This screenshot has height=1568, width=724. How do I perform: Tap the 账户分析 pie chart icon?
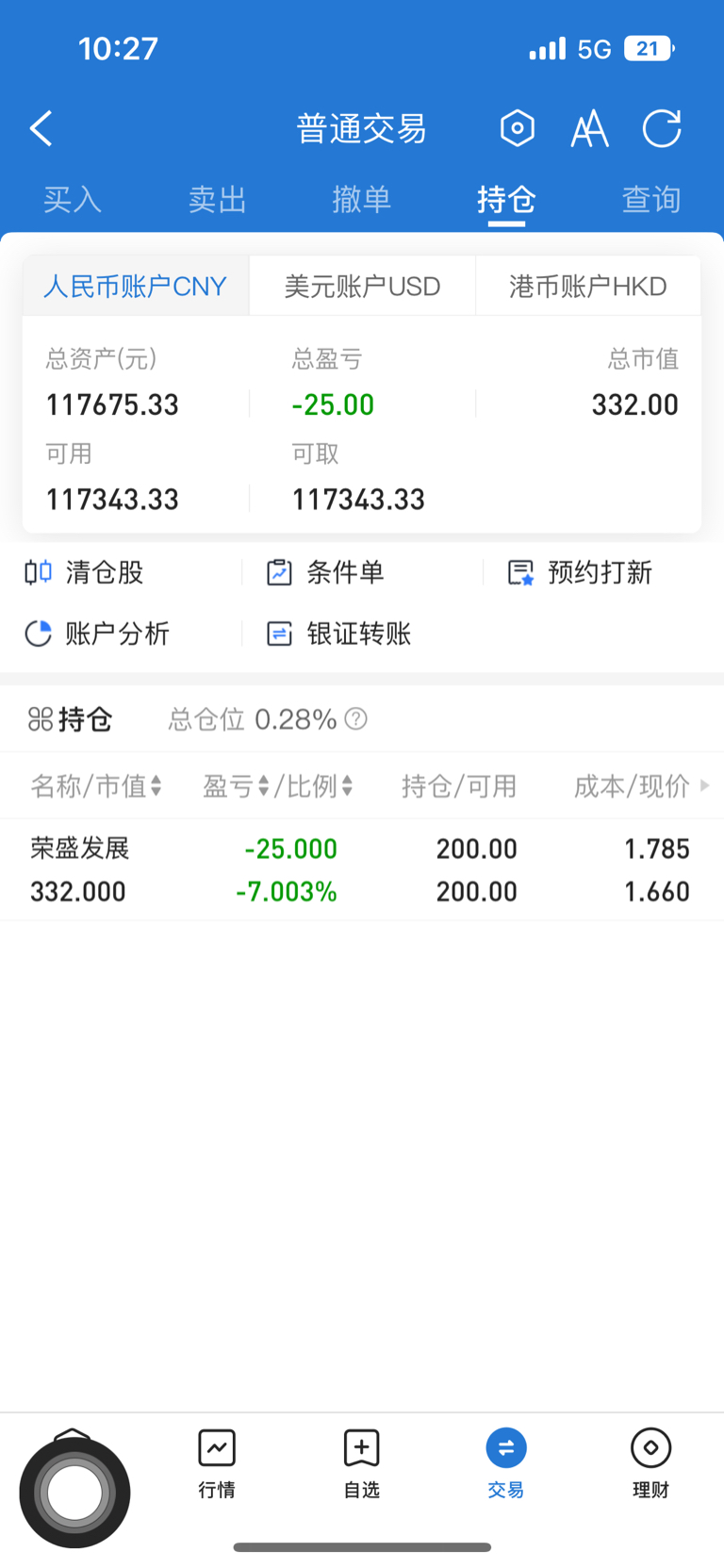(x=38, y=634)
